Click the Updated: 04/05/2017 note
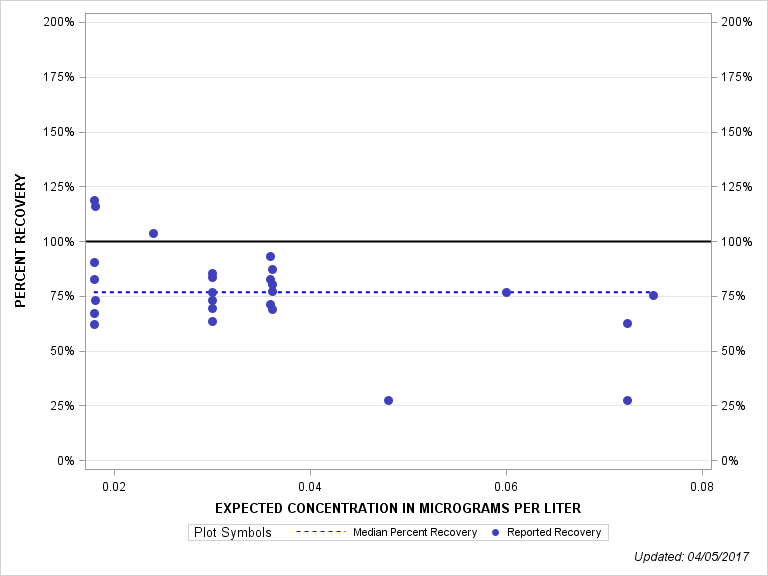The width and height of the screenshot is (768, 576). click(692, 557)
